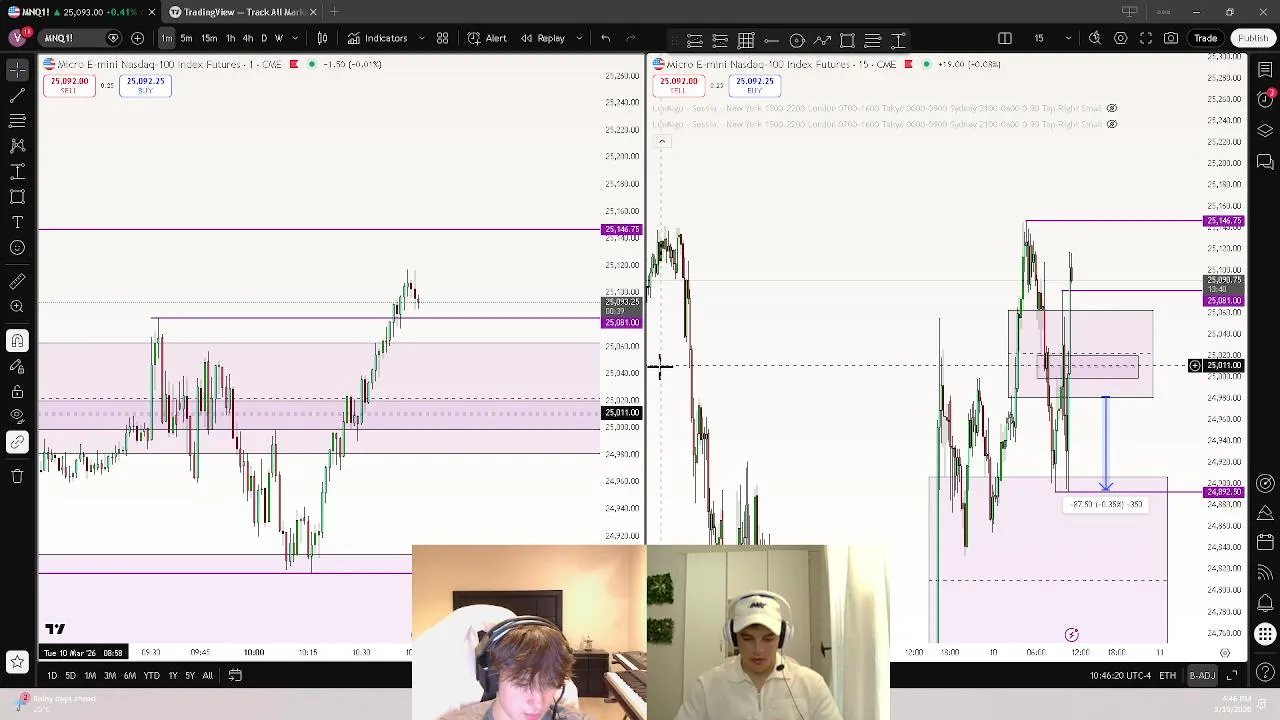
Task: Open Indicators dialog
Action: coord(377,38)
